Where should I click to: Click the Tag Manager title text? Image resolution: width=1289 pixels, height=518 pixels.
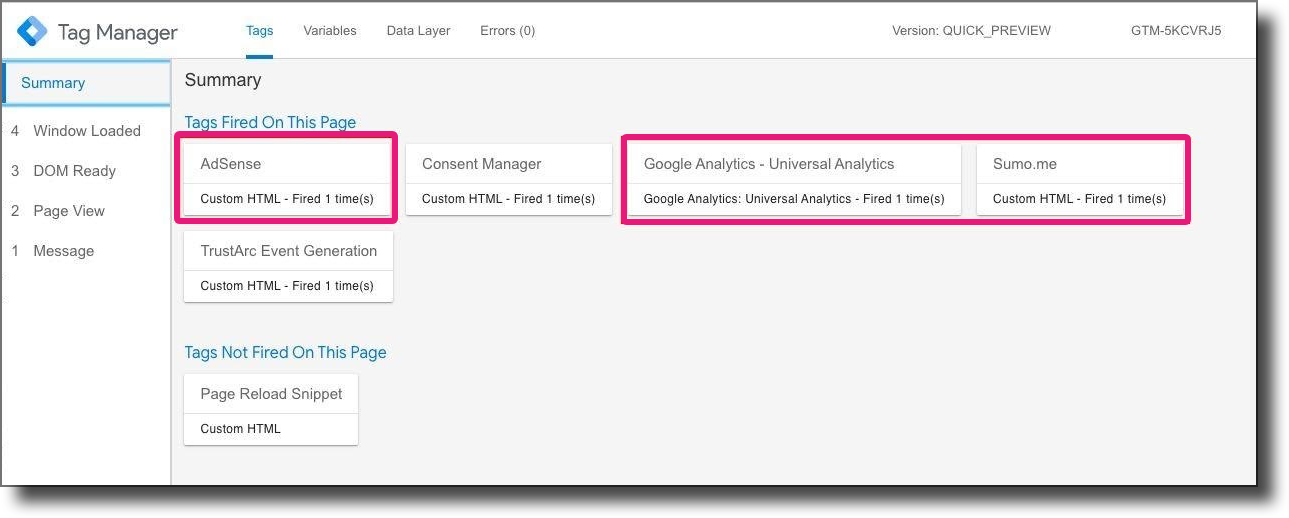[118, 32]
